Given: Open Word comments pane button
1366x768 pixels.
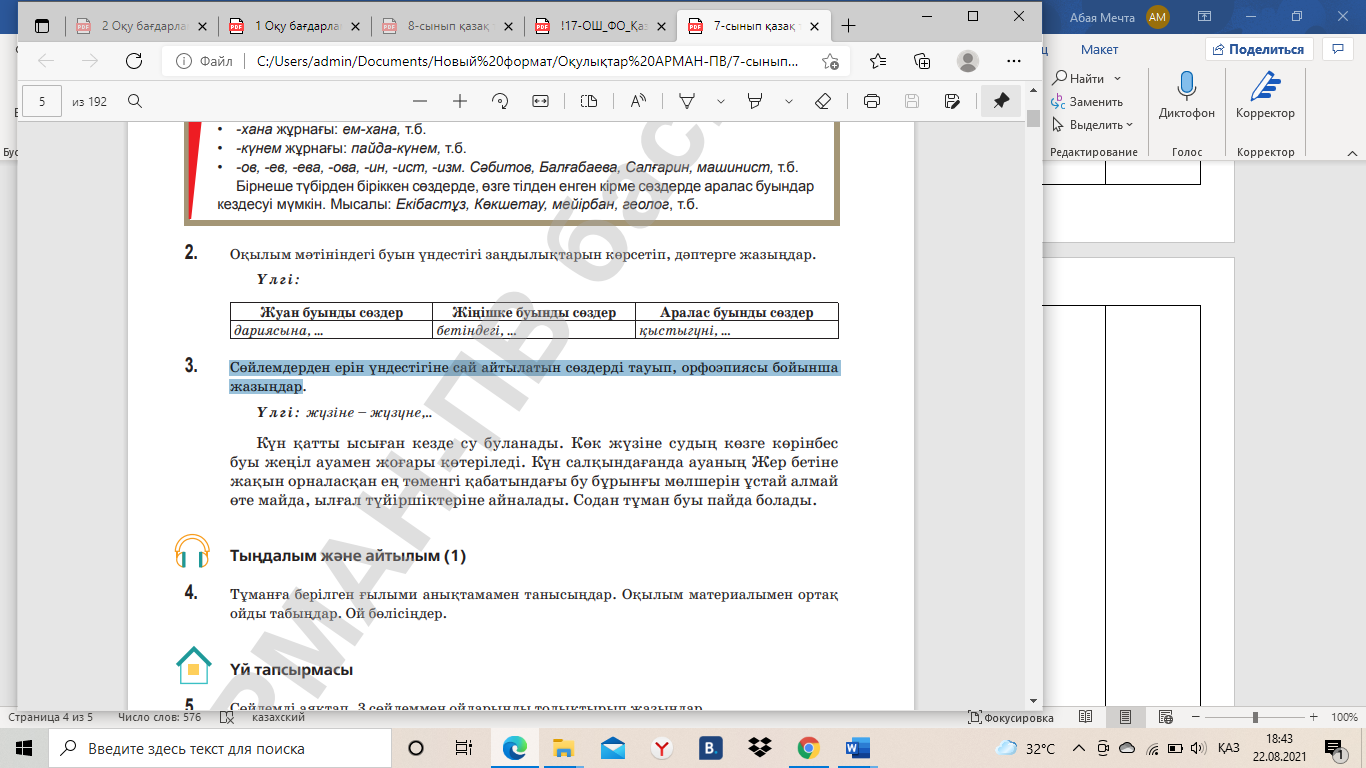Looking at the screenshot, I should click(1337, 49).
